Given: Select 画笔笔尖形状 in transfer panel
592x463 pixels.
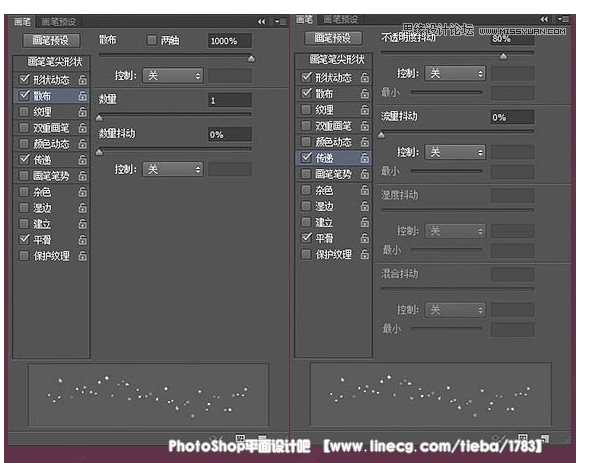Looking at the screenshot, I should [337, 60].
